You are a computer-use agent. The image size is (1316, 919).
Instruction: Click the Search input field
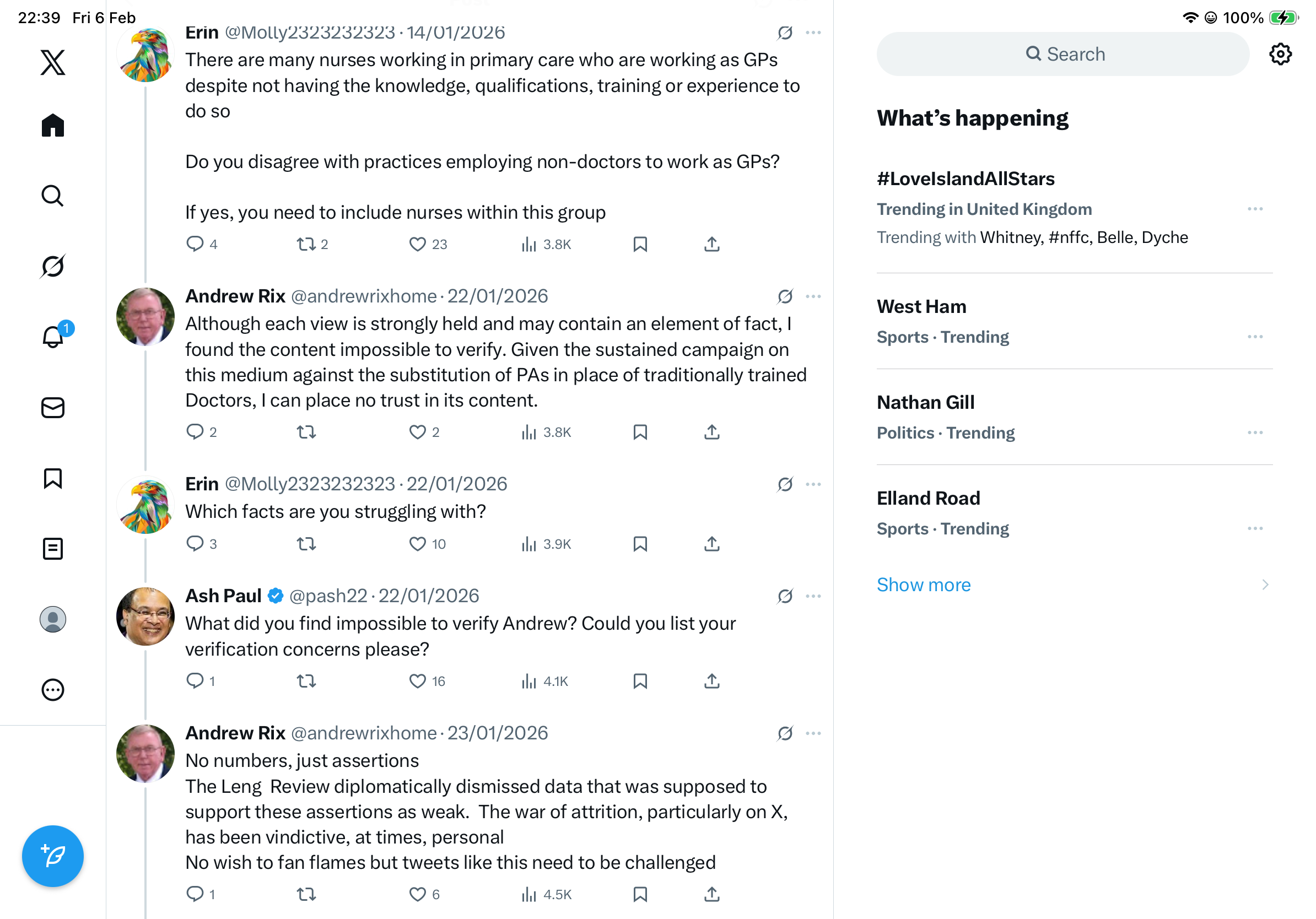(1062, 55)
